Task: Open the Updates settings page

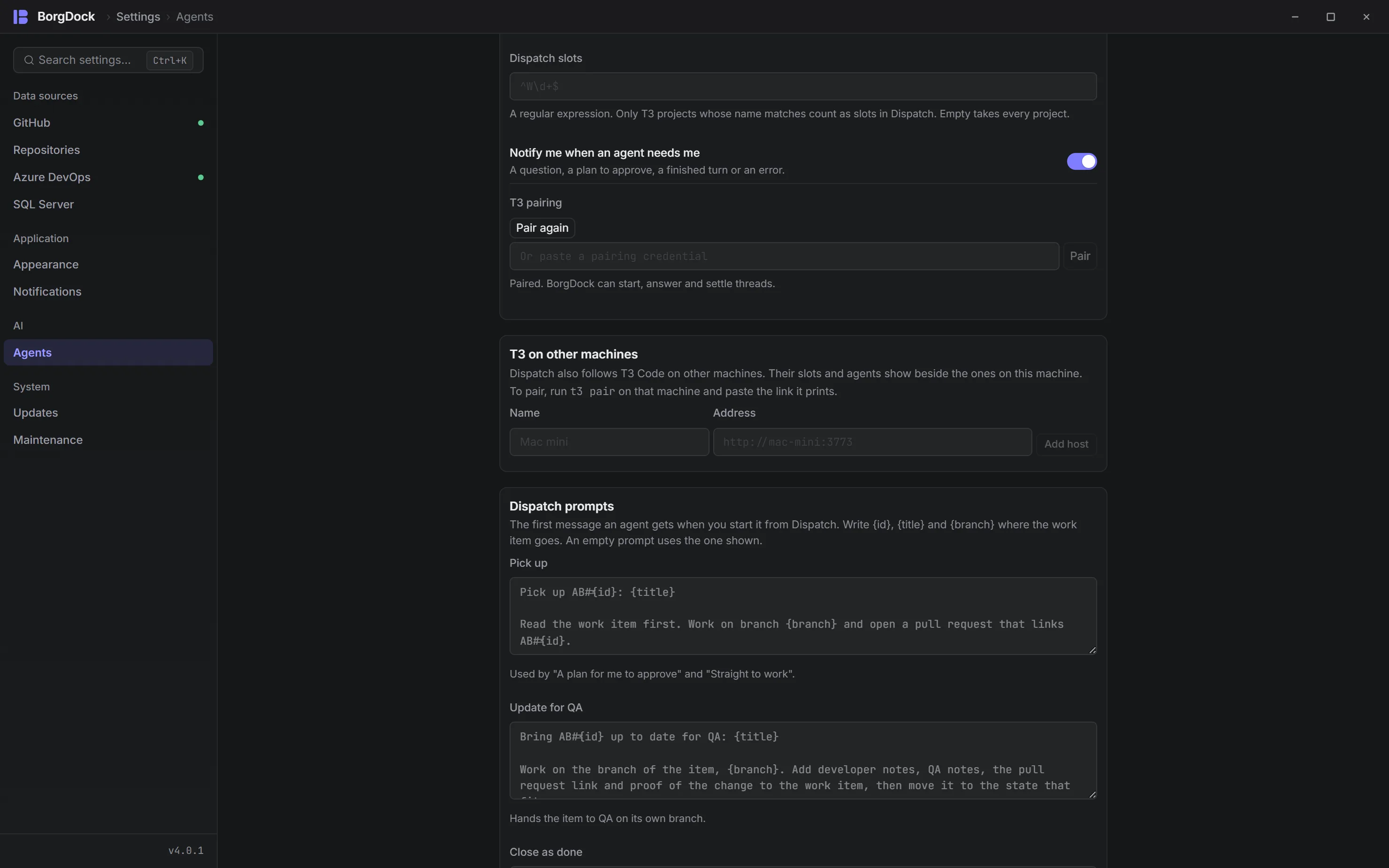Action: point(108,413)
